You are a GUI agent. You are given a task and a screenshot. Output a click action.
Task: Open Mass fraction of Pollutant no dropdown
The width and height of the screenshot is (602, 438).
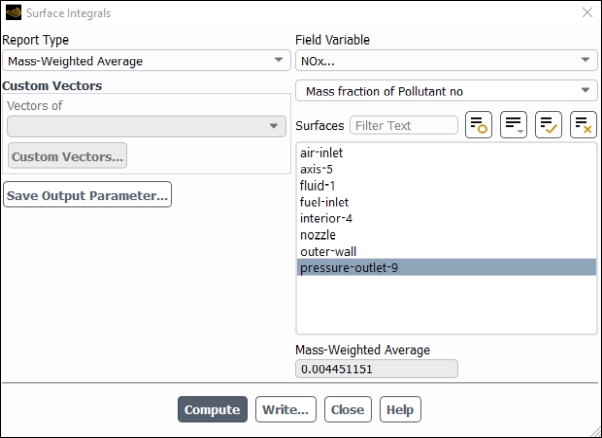[446, 91]
